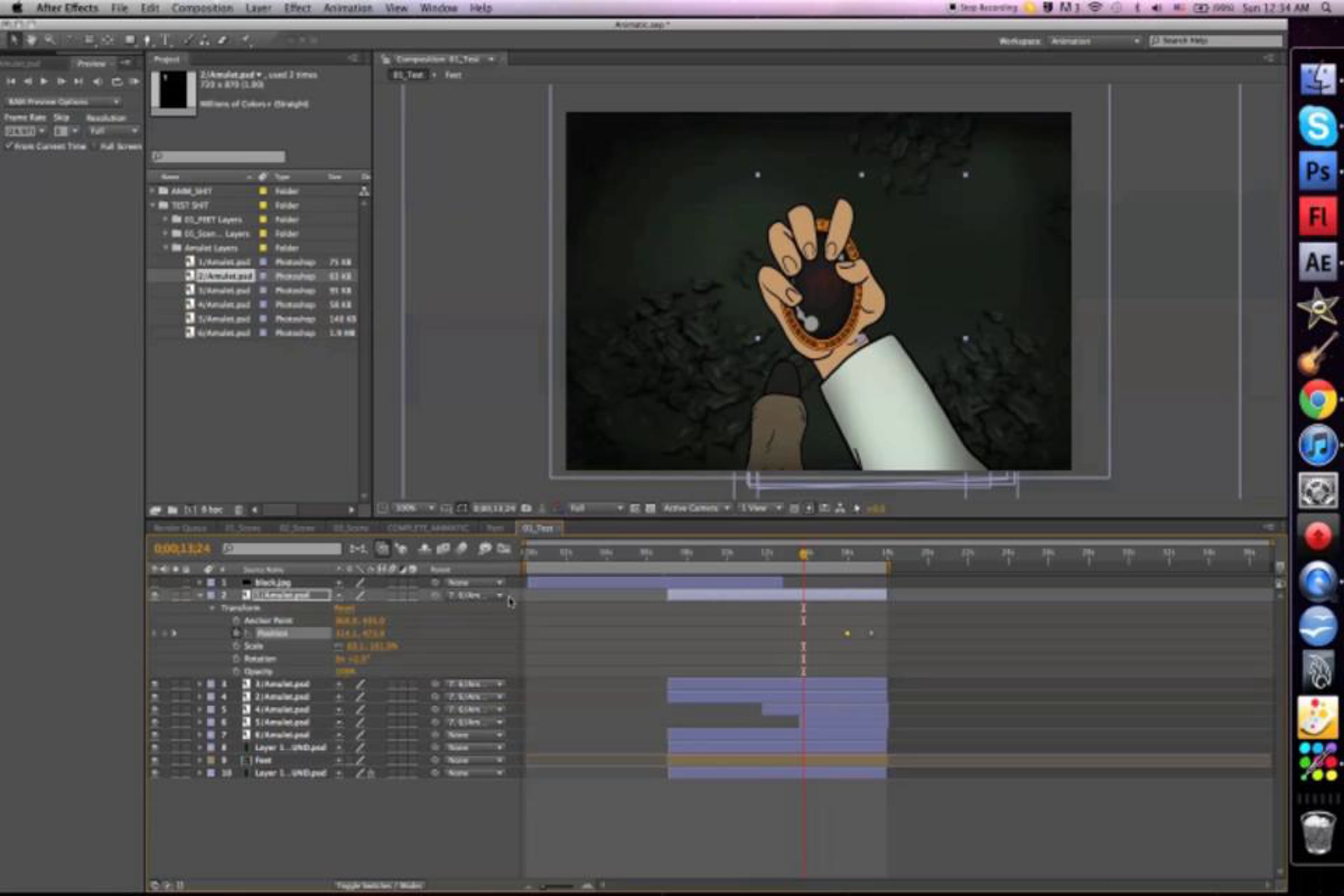
Task: Select the Type text tool
Action: point(166,39)
